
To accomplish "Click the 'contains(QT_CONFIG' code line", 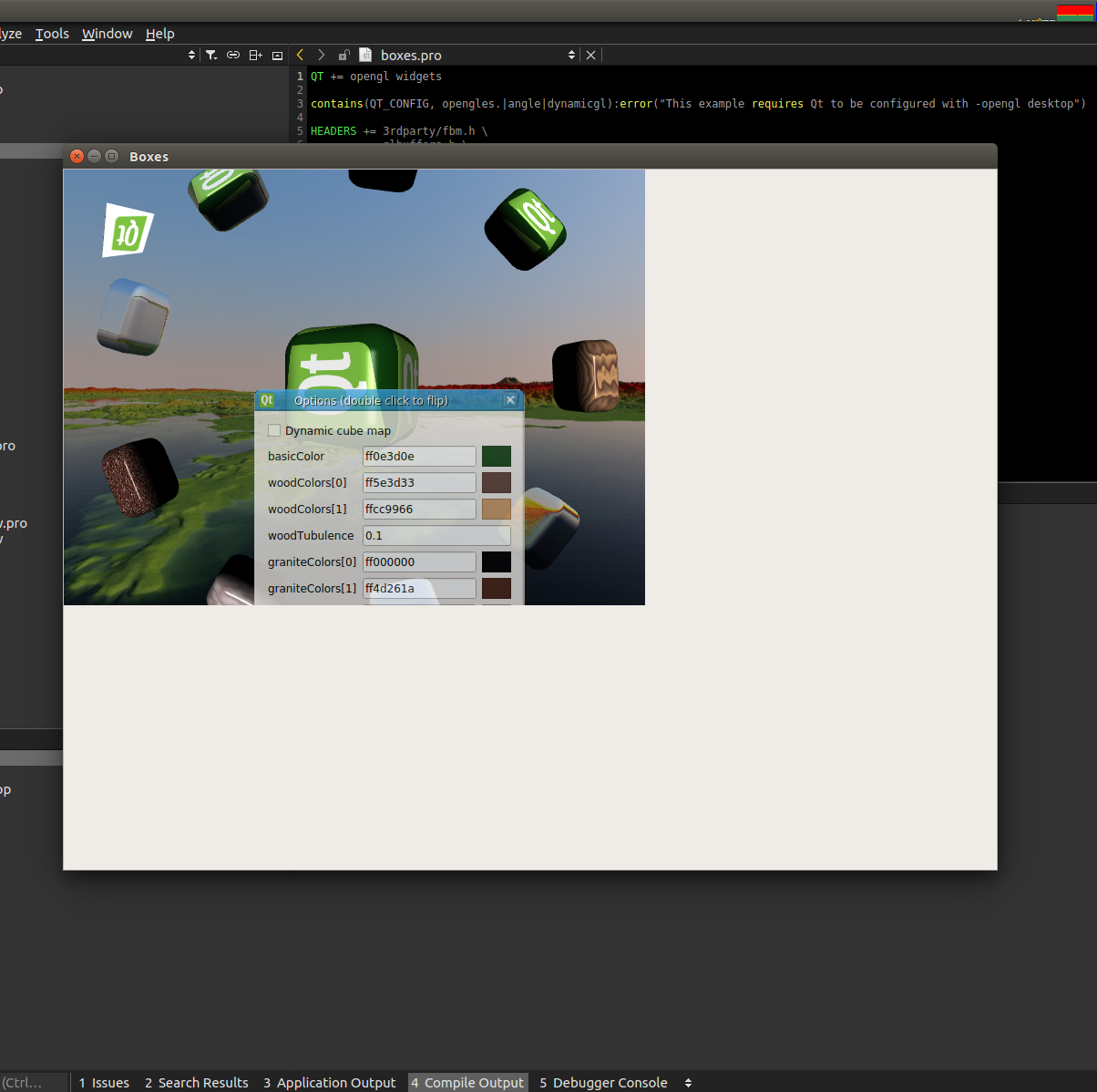I will [x=698, y=104].
